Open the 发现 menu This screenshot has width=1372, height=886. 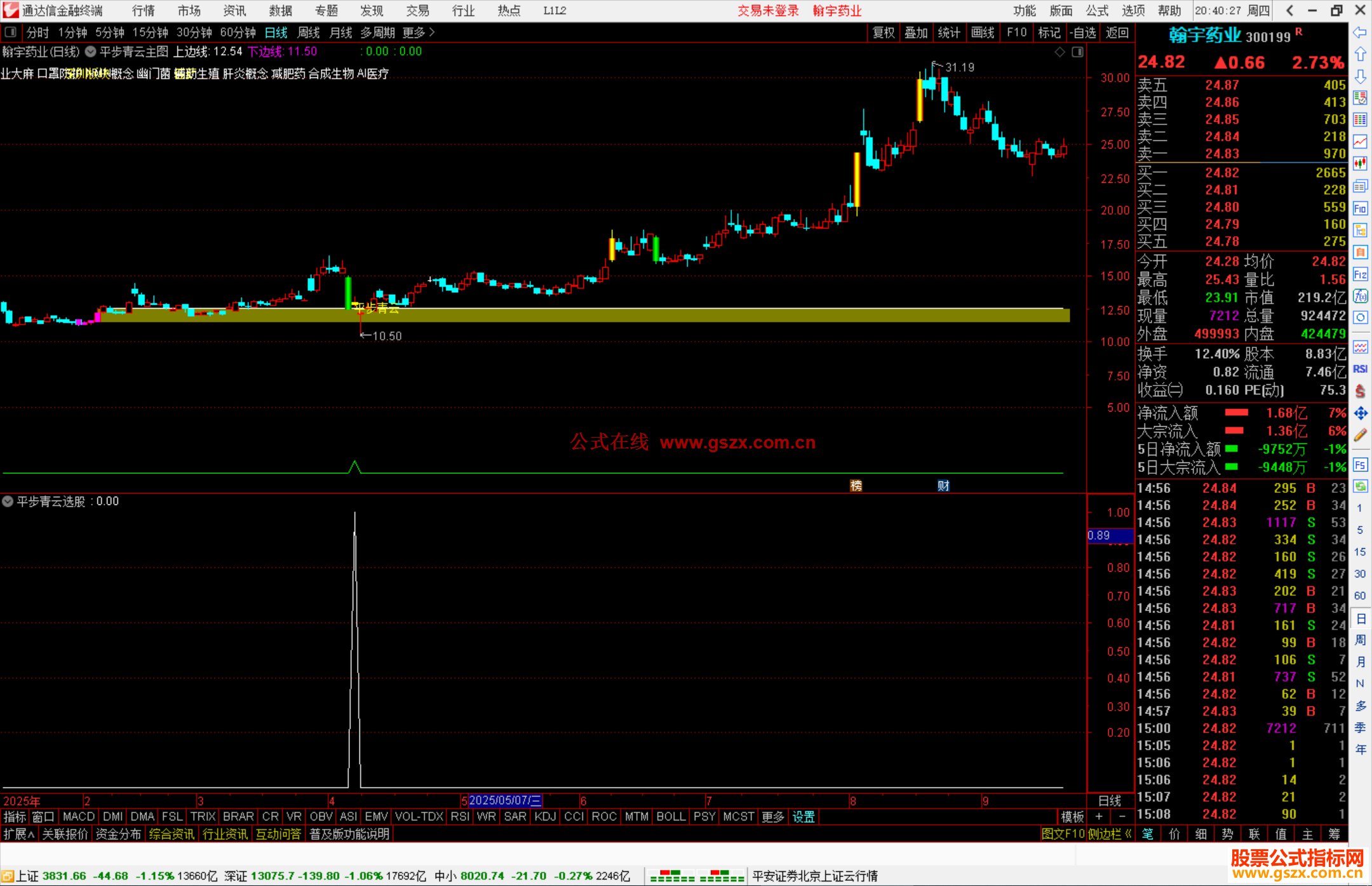372,10
